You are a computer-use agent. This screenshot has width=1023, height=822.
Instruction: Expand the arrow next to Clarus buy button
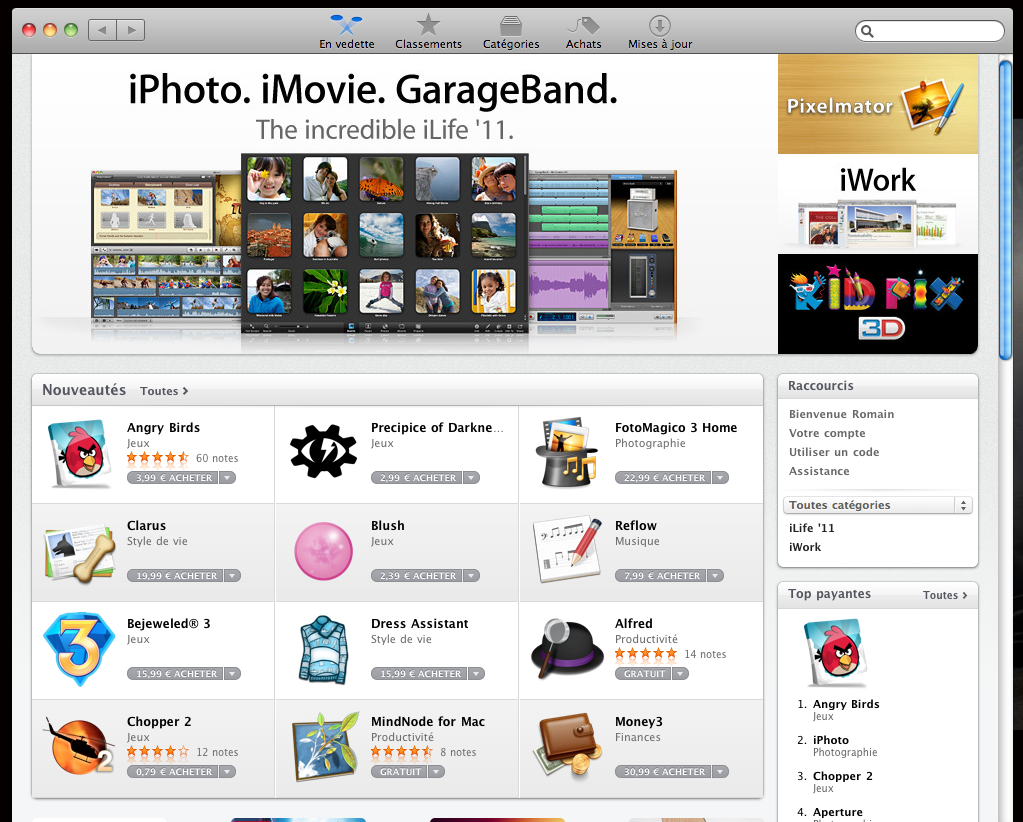[x=232, y=575]
